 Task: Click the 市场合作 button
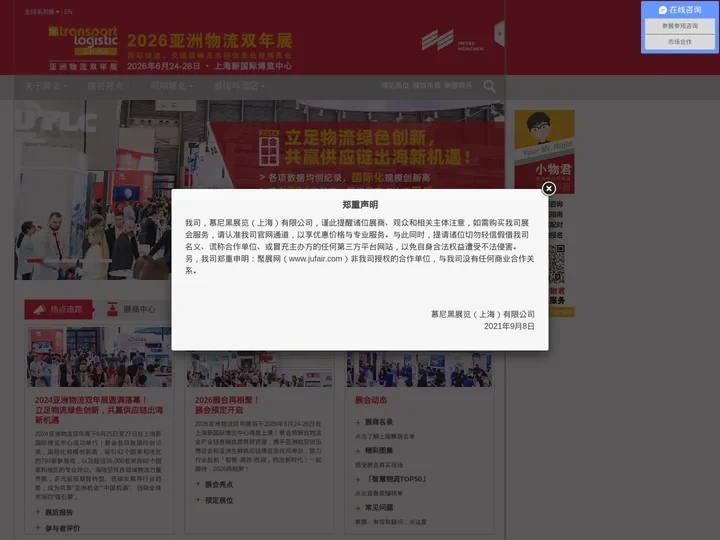click(x=680, y=42)
